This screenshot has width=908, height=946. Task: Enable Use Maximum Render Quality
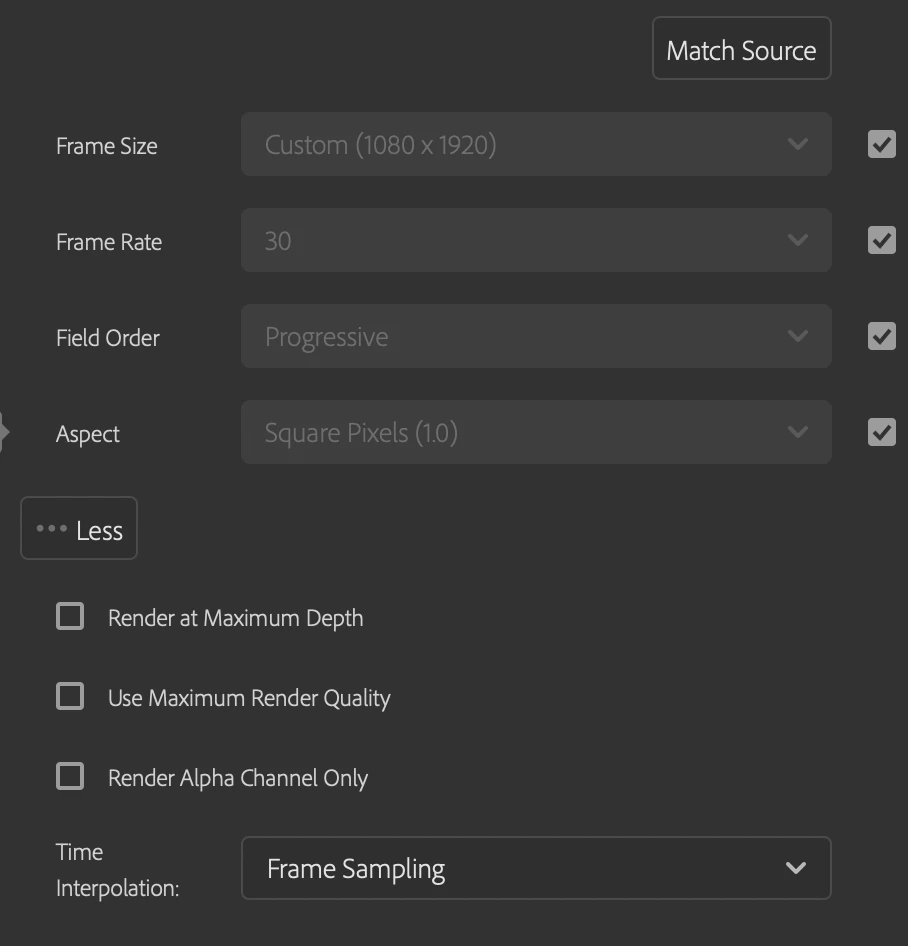click(70, 697)
